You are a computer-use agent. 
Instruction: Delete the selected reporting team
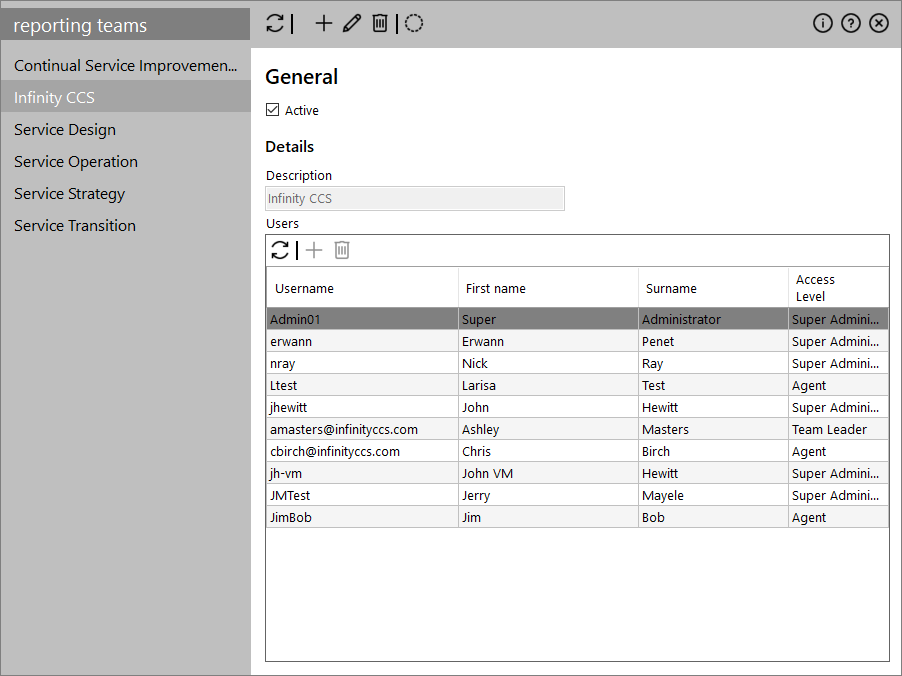(x=380, y=24)
